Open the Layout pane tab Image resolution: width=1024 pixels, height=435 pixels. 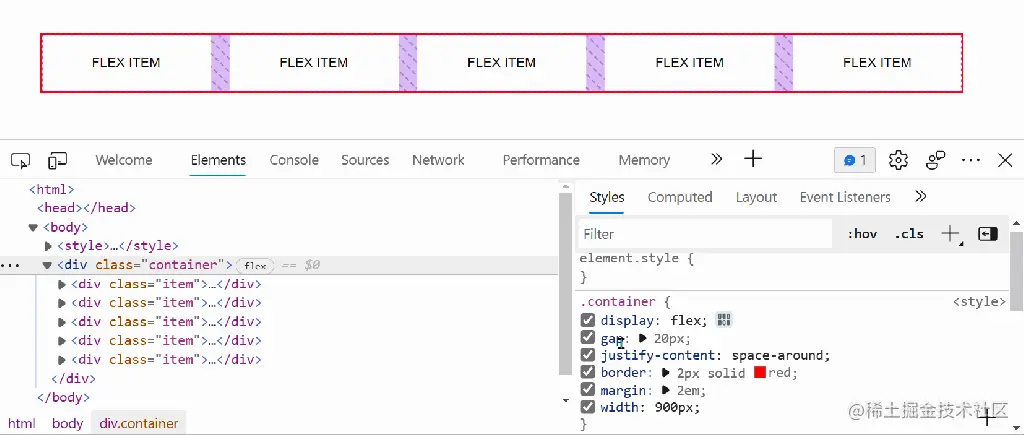coord(756,197)
